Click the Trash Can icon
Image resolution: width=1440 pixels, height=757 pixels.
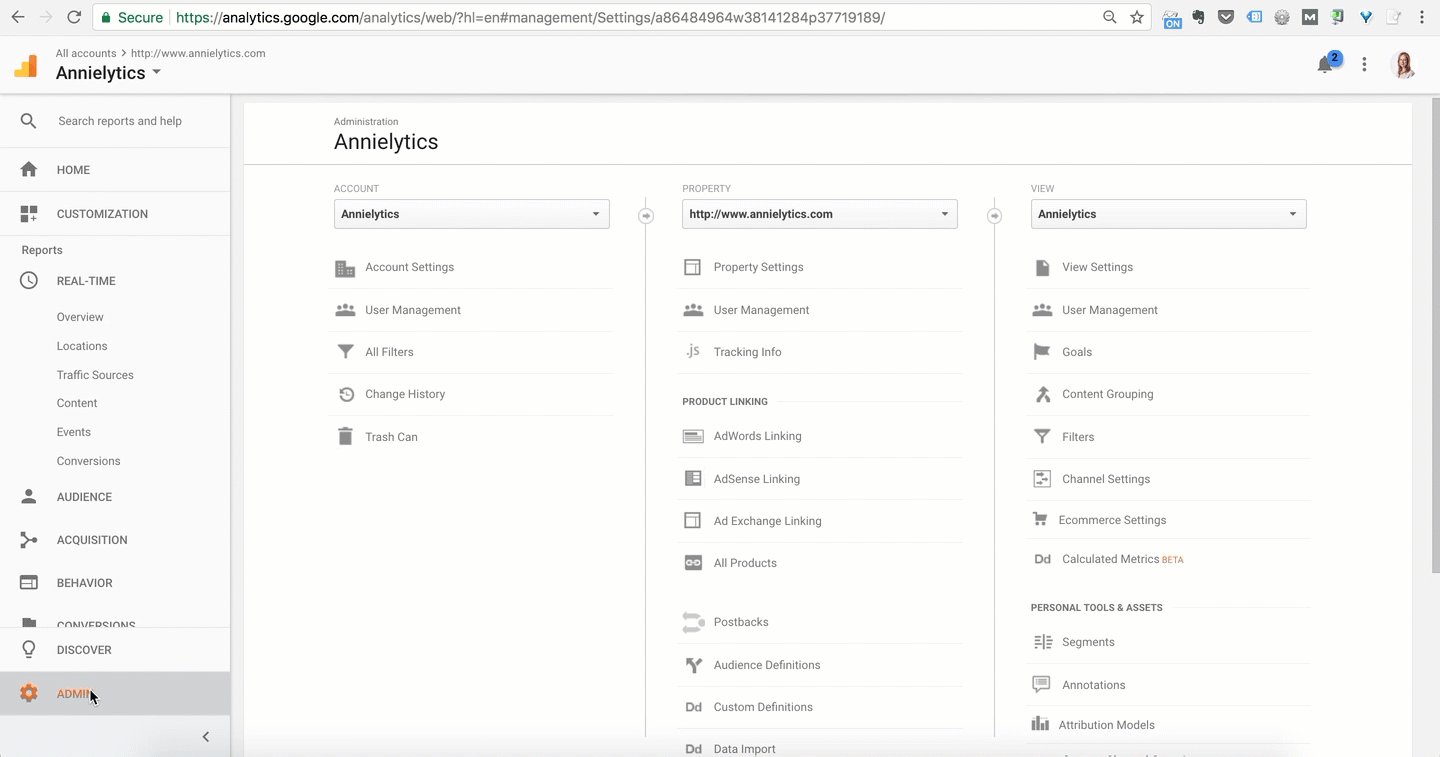click(345, 437)
